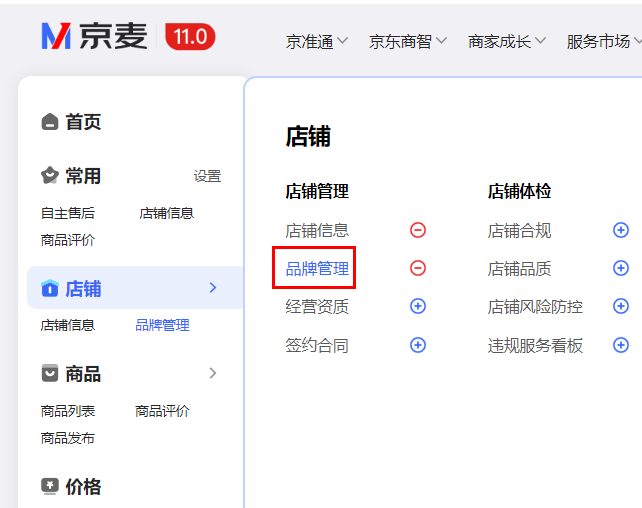Image resolution: width=642 pixels, height=508 pixels.
Task: Click the 常用 star icon
Action: (50, 176)
